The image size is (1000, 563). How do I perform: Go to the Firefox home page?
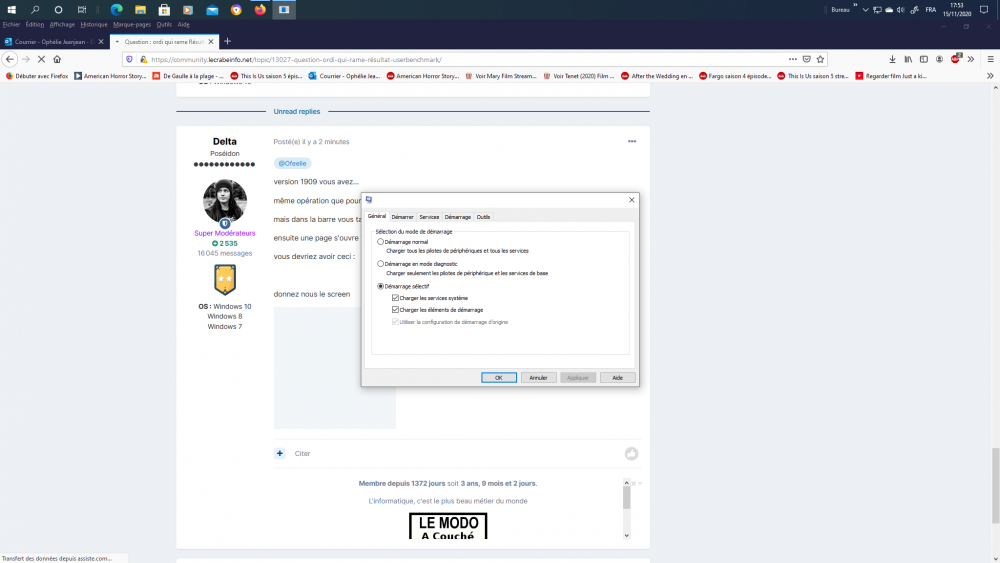pyautogui.click(x=57, y=59)
